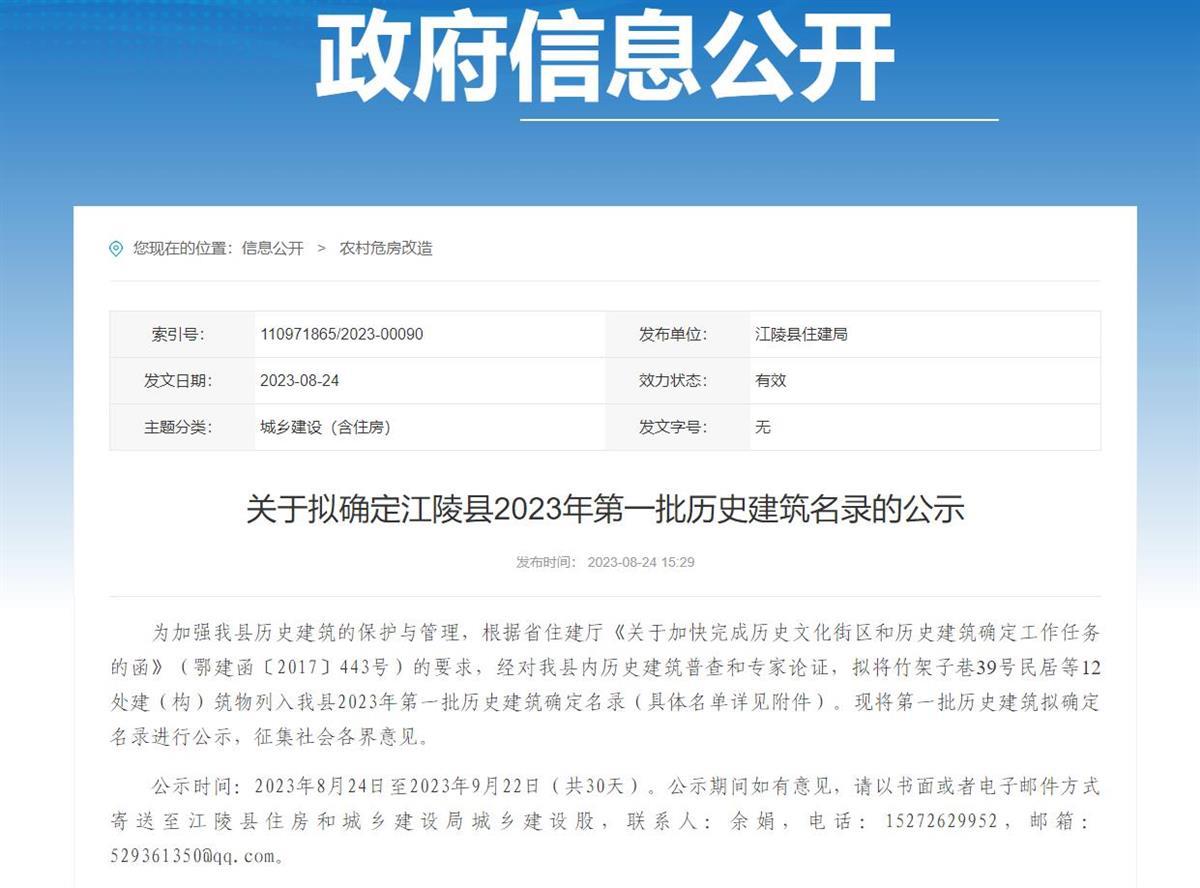Click the 主题分类 label cell
Screen dimensions: 1200x888
click(x=178, y=427)
